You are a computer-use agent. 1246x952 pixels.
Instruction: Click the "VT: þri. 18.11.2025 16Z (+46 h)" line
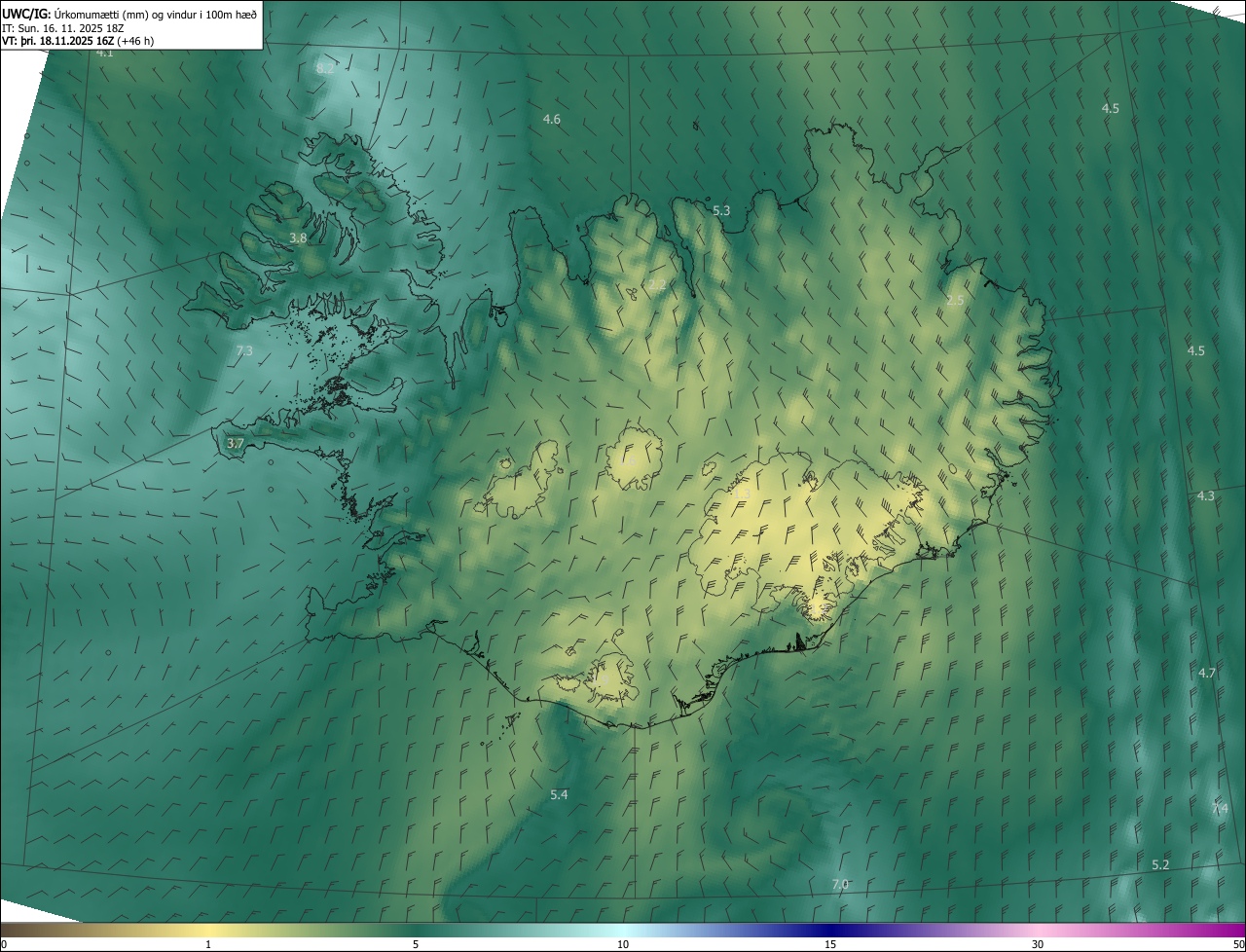[x=78, y=41]
